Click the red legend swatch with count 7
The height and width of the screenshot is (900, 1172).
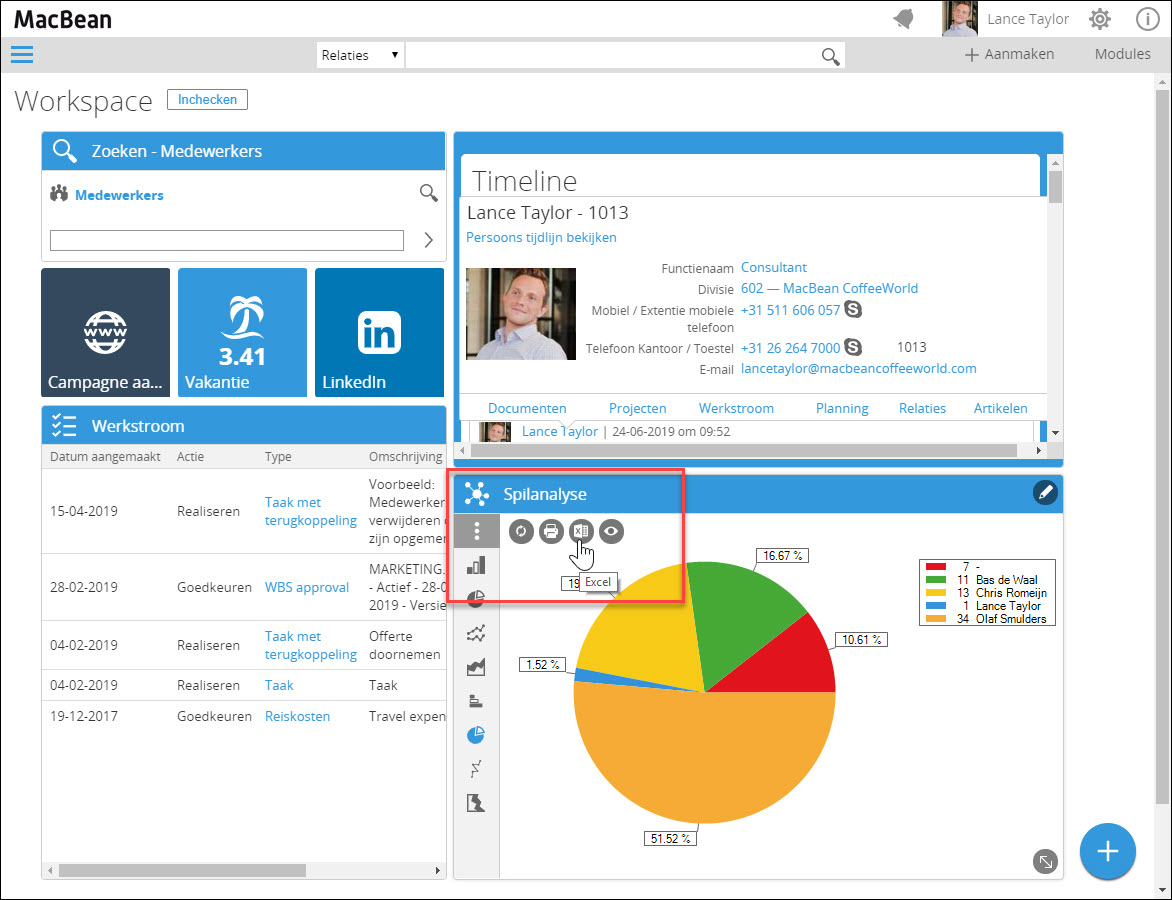click(x=936, y=567)
